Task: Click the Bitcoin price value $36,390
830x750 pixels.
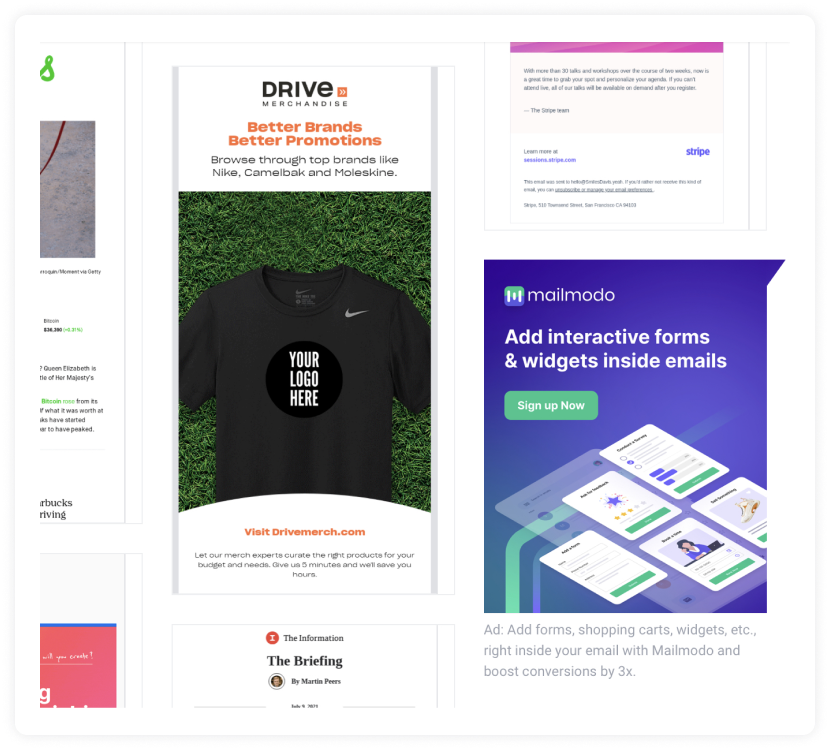Action: tap(52, 330)
